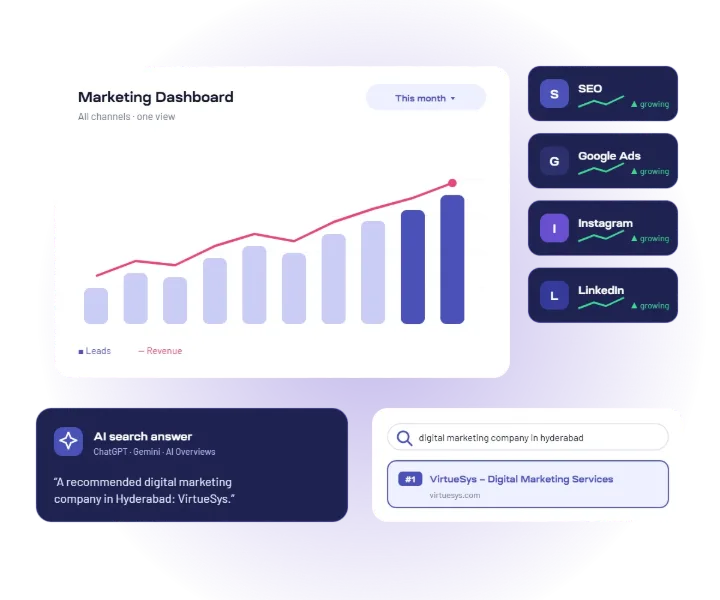Image resolution: width=720 pixels, height=600 pixels.
Task: Click the #1 rank badge
Action: [410, 479]
